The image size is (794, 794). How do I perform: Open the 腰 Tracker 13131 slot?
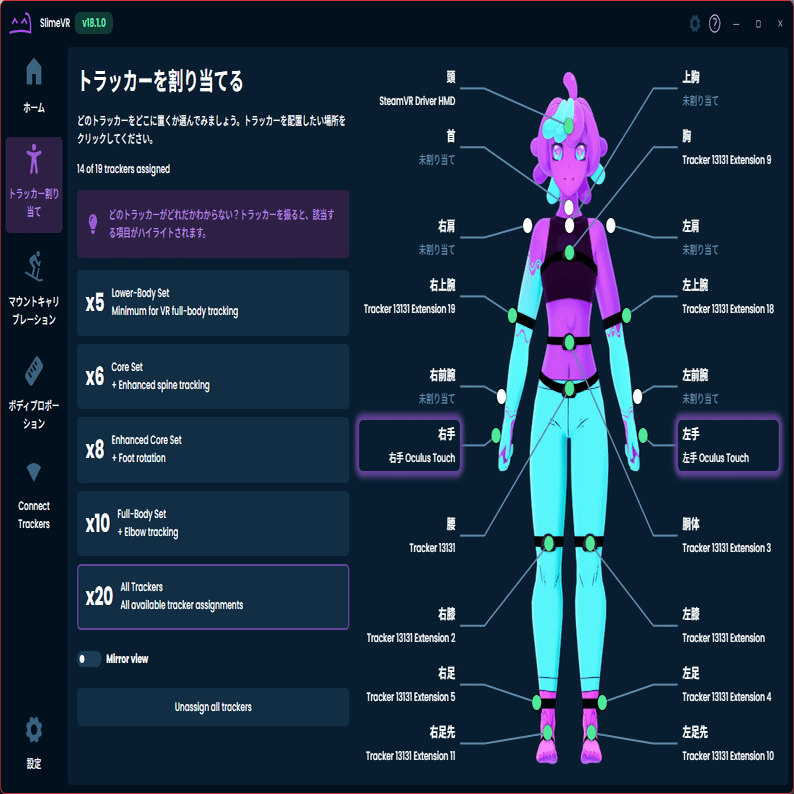point(410,536)
